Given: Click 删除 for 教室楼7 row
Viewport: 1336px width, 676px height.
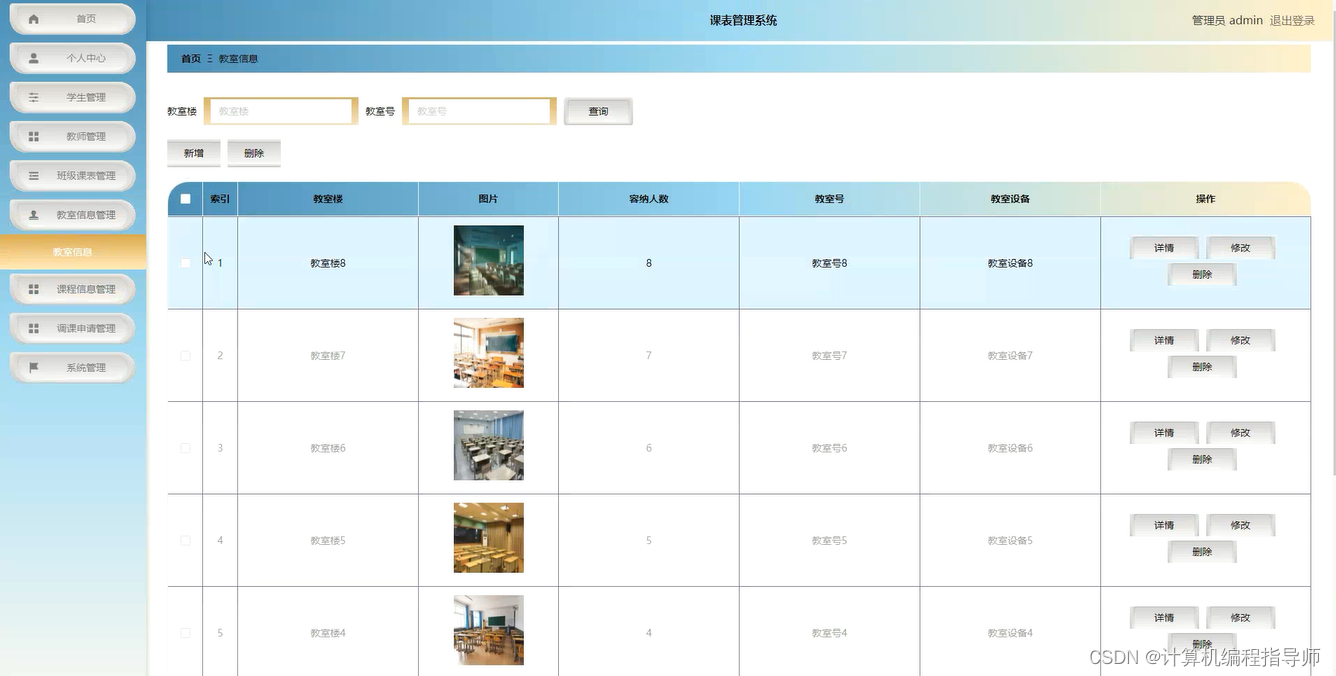Looking at the screenshot, I should (1202, 367).
